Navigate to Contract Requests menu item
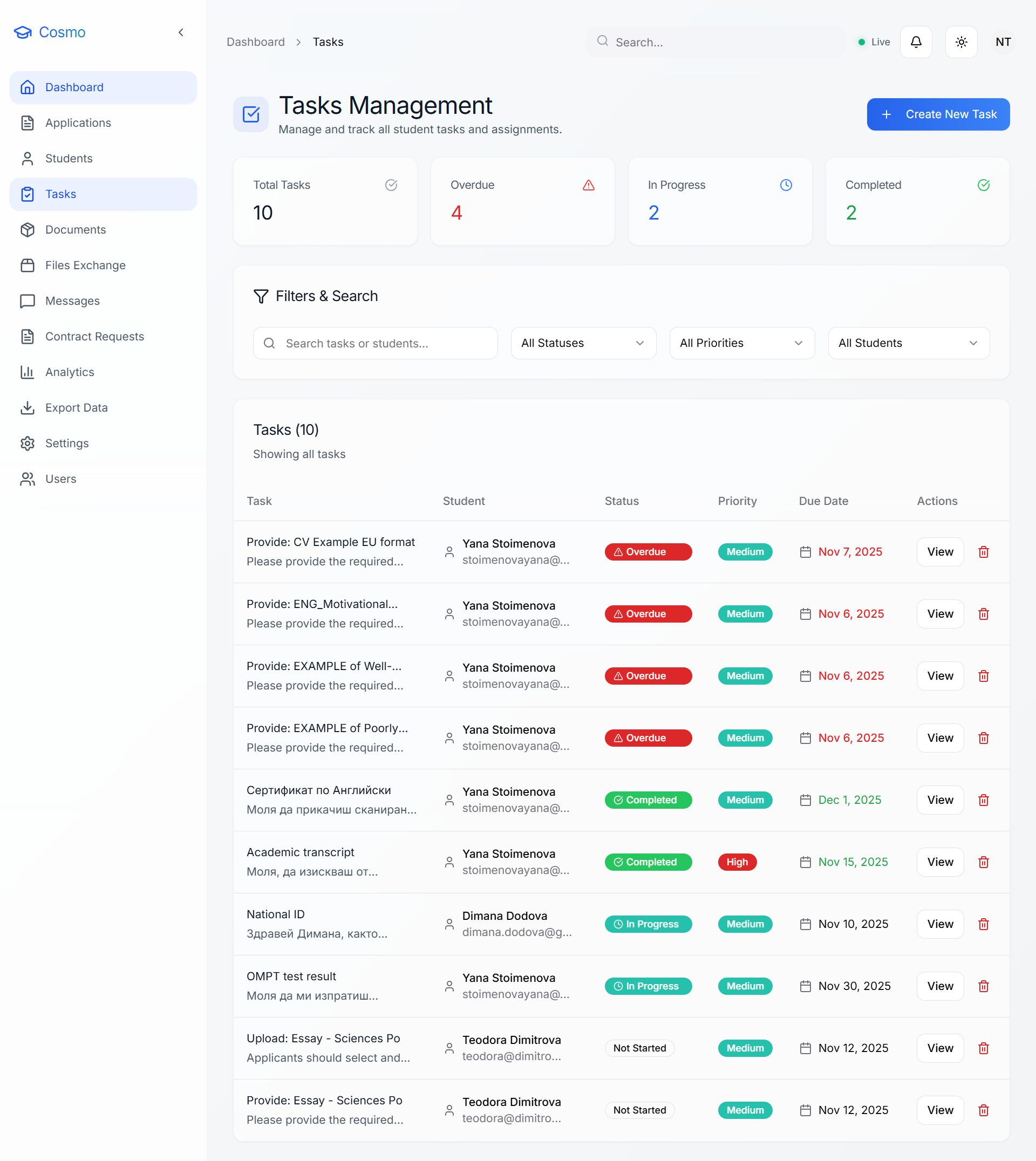Viewport: 1036px width, 1161px height. click(94, 336)
